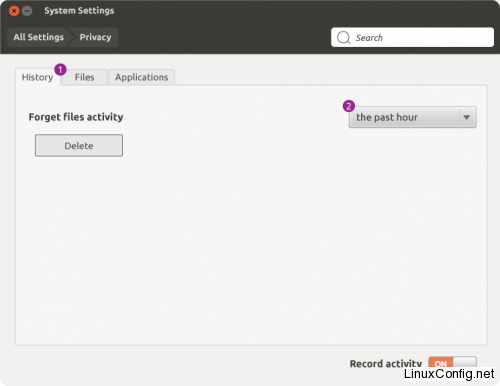Click the Delete button
The image size is (500, 386).
click(x=79, y=146)
